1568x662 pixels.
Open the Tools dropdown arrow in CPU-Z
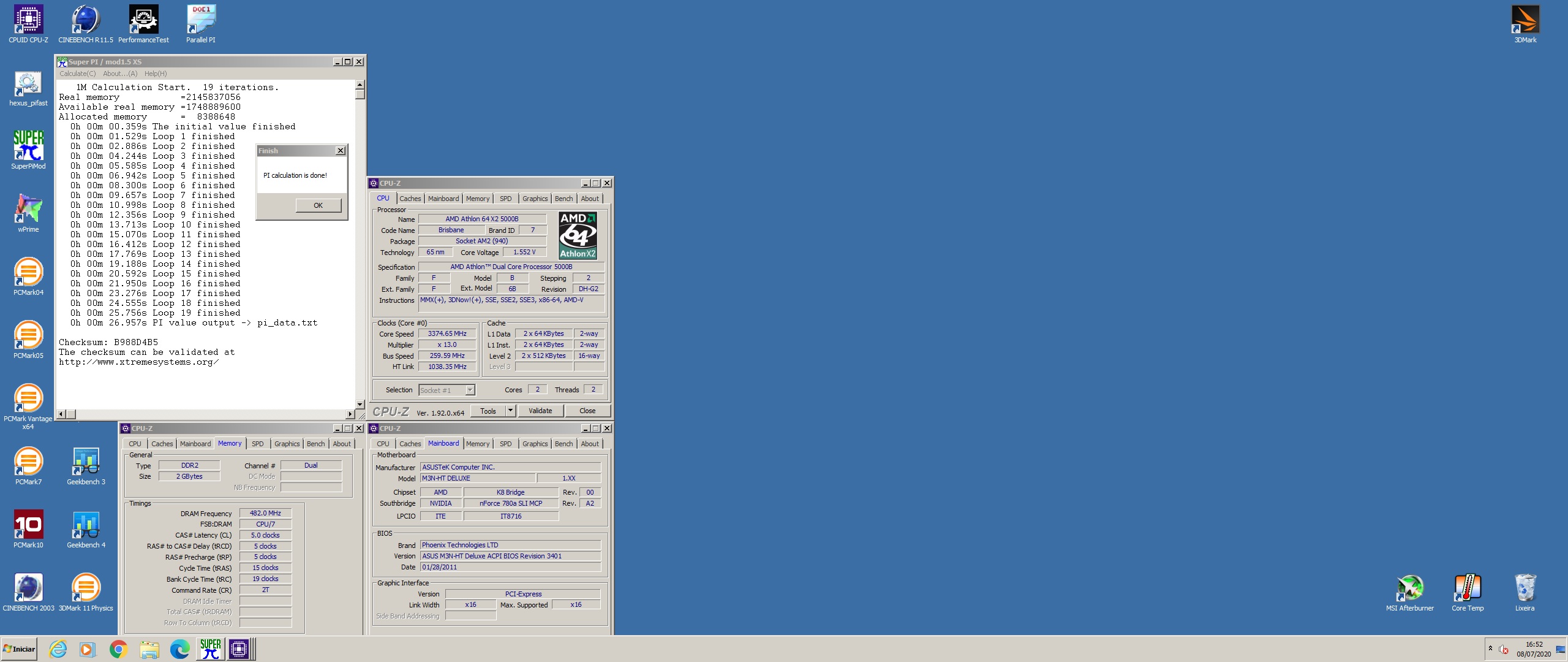pos(510,411)
